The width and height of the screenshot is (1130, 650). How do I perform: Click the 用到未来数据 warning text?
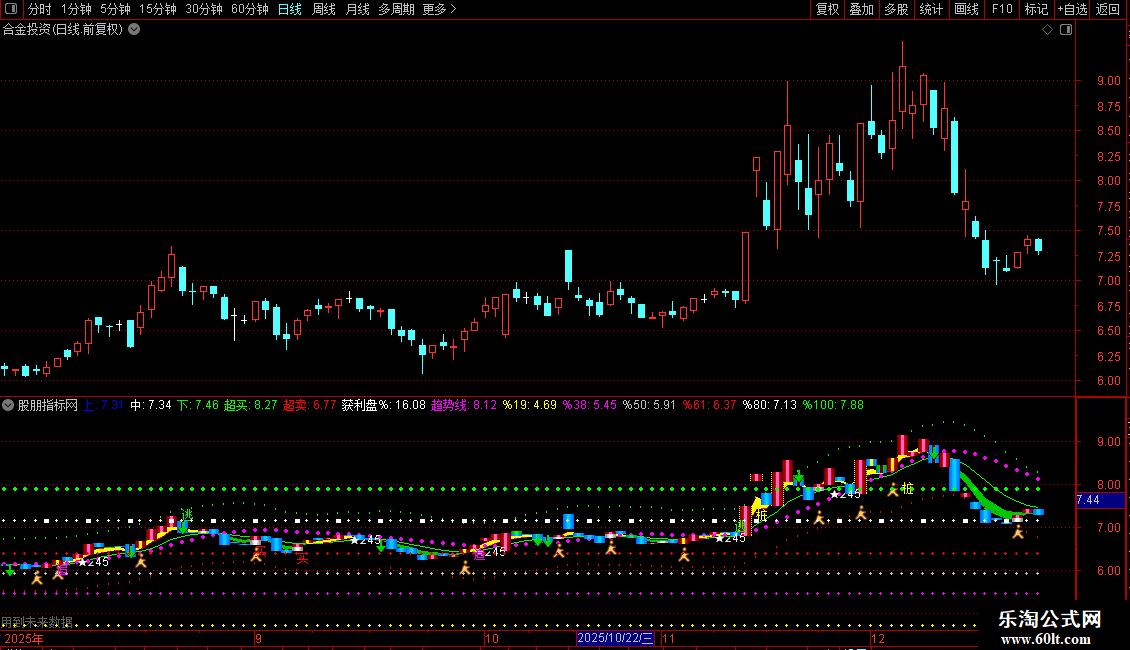(37, 621)
